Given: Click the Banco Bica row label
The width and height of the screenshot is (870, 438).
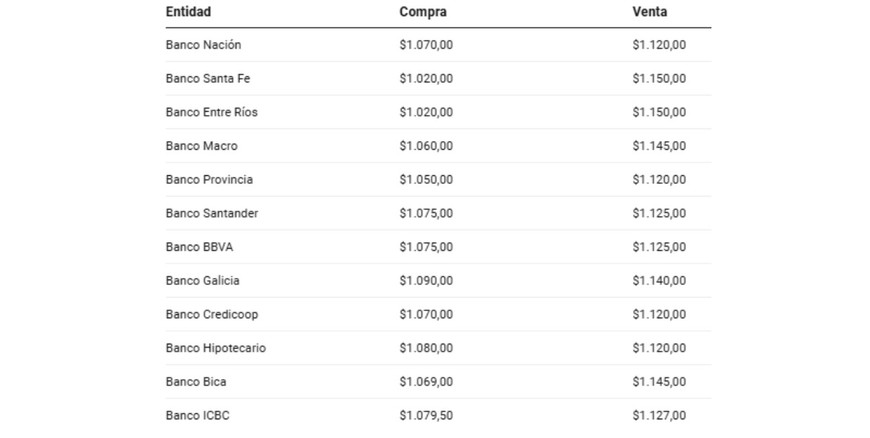Looking at the screenshot, I should 196,382.
